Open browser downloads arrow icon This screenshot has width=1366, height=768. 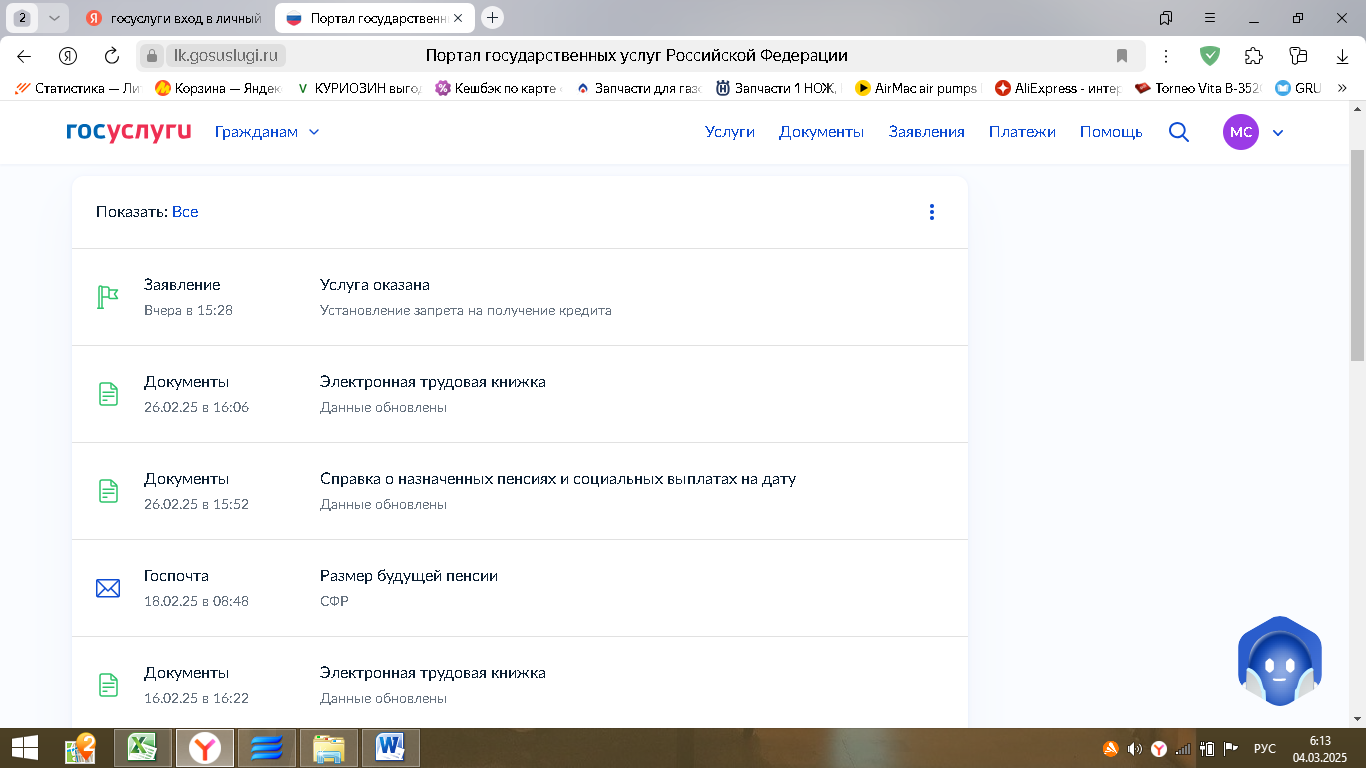coord(1340,56)
